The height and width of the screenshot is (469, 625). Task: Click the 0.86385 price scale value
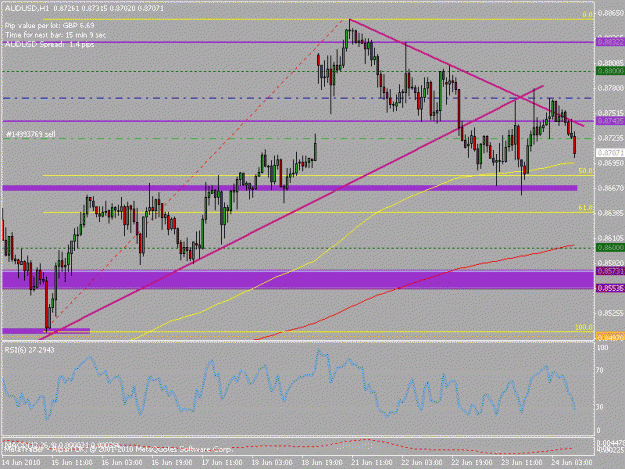point(610,213)
